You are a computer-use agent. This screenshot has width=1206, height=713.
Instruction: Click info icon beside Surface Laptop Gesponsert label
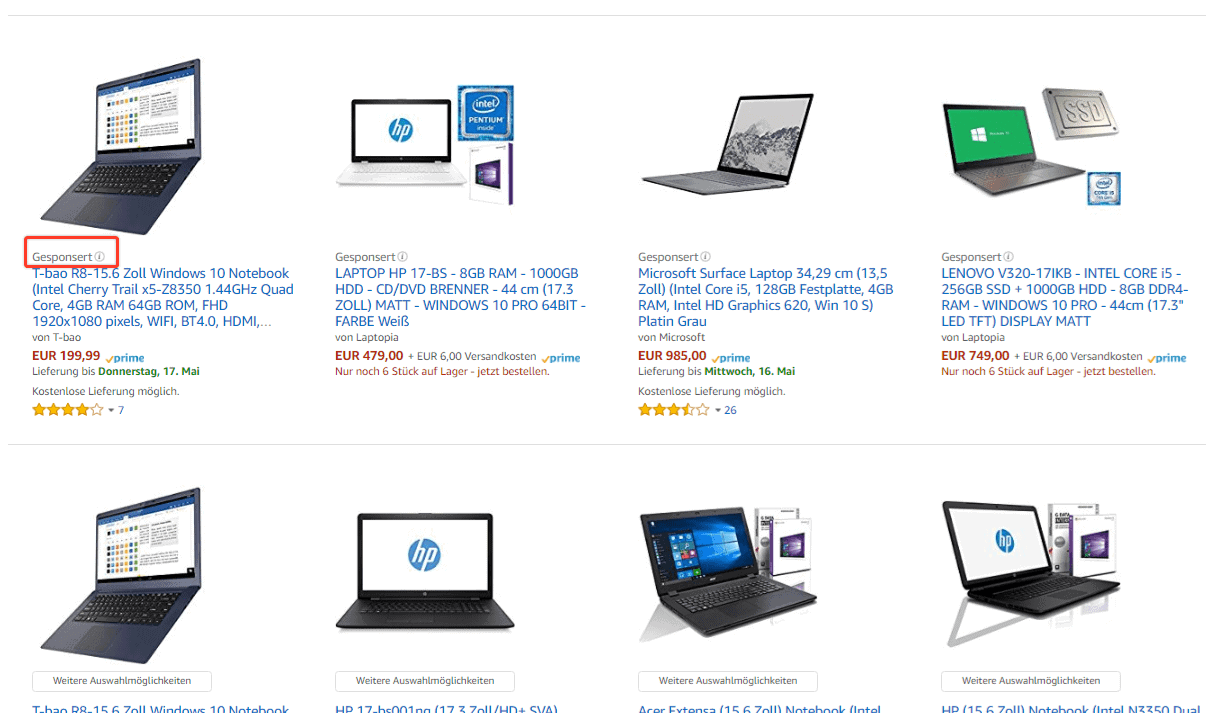pyautogui.click(x=706, y=257)
